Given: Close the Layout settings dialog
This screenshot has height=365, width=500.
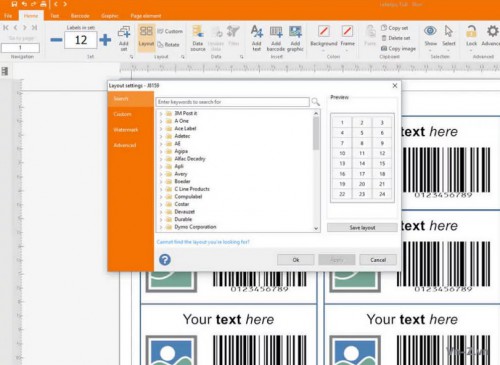Looking at the screenshot, I should pyautogui.click(x=395, y=86).
